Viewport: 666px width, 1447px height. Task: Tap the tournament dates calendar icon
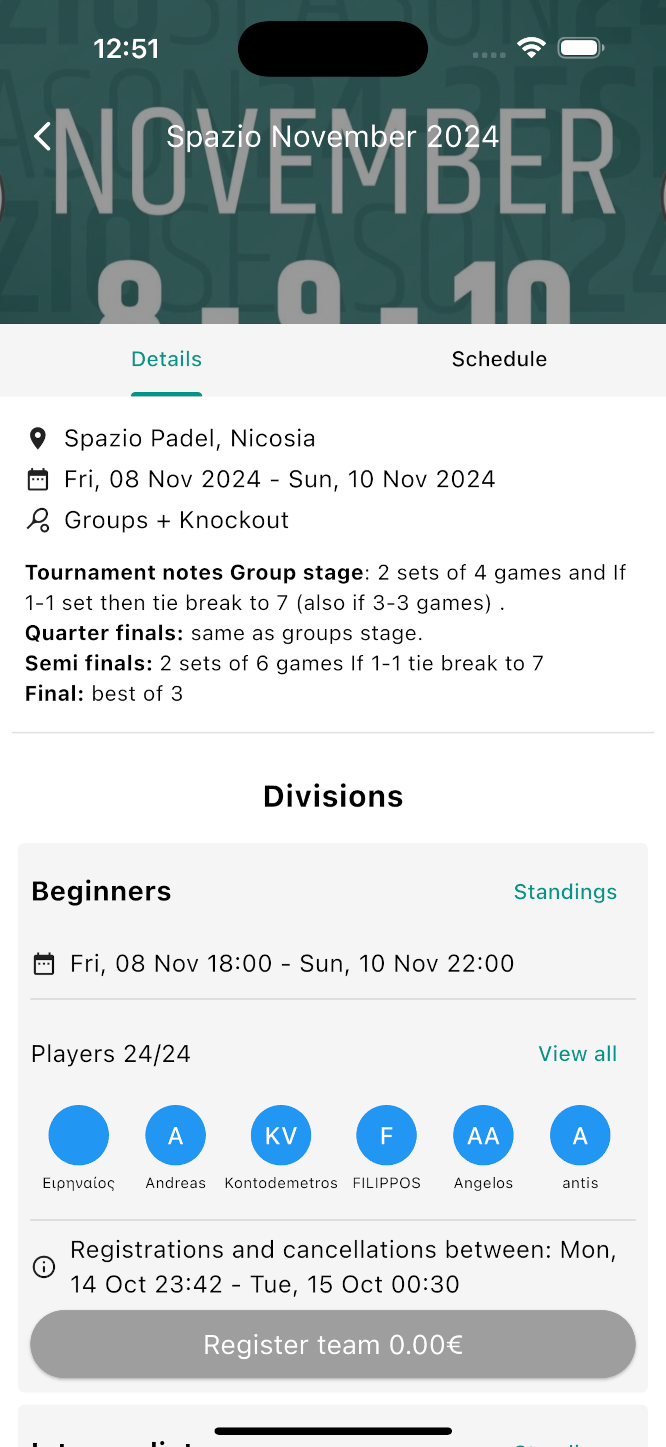(38, 479)
